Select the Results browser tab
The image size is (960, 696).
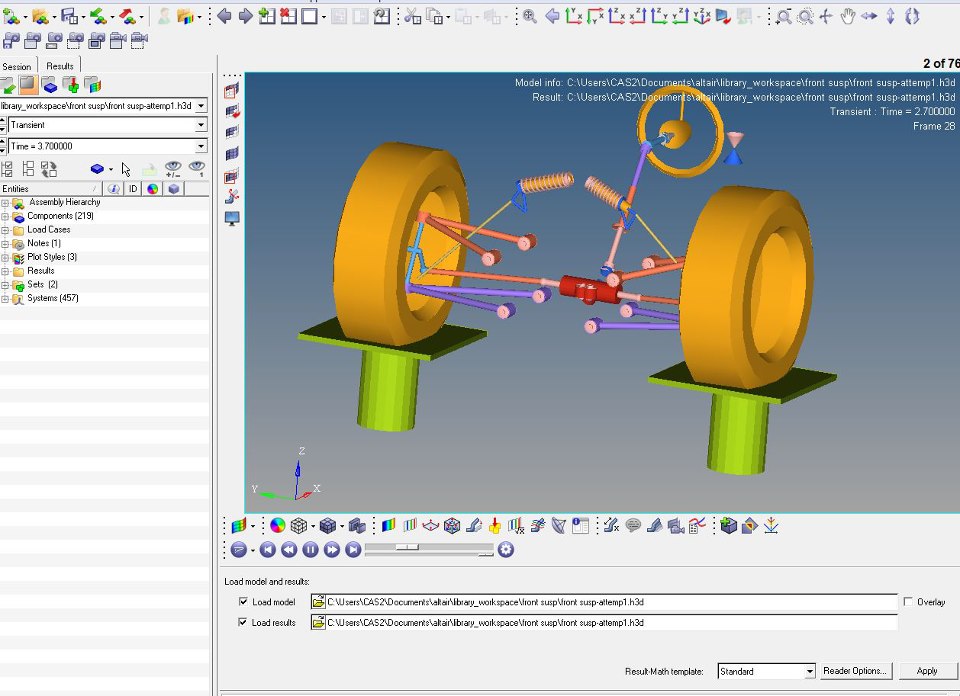pyautogui.click(x=60, y=66)
